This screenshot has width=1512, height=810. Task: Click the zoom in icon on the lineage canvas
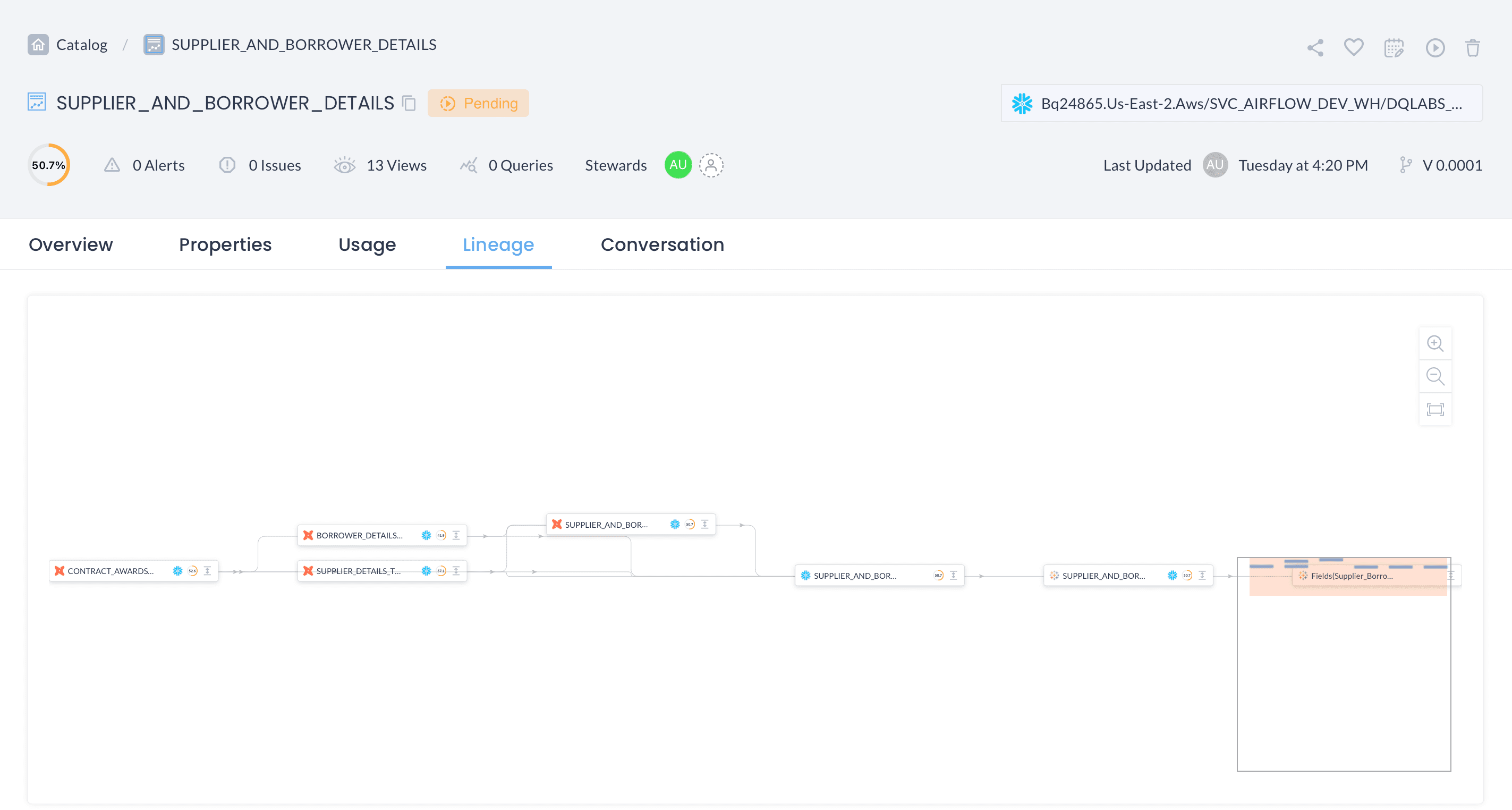tap(1435, 343)
